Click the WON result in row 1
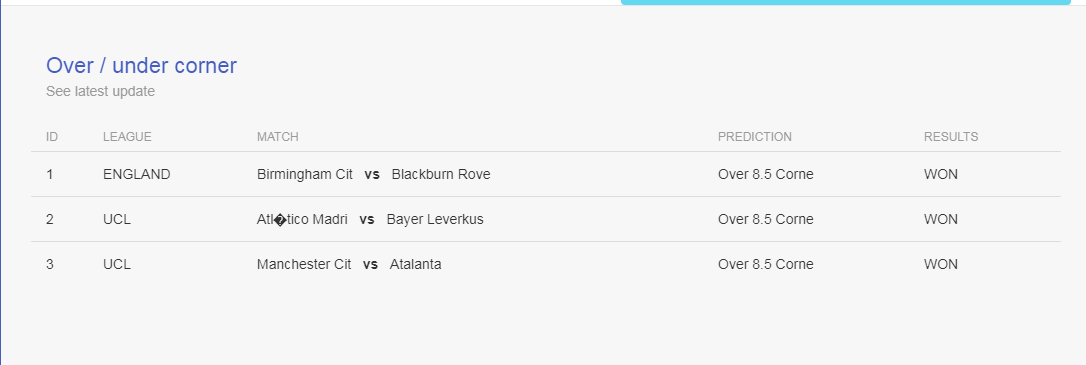 point(941,175)
